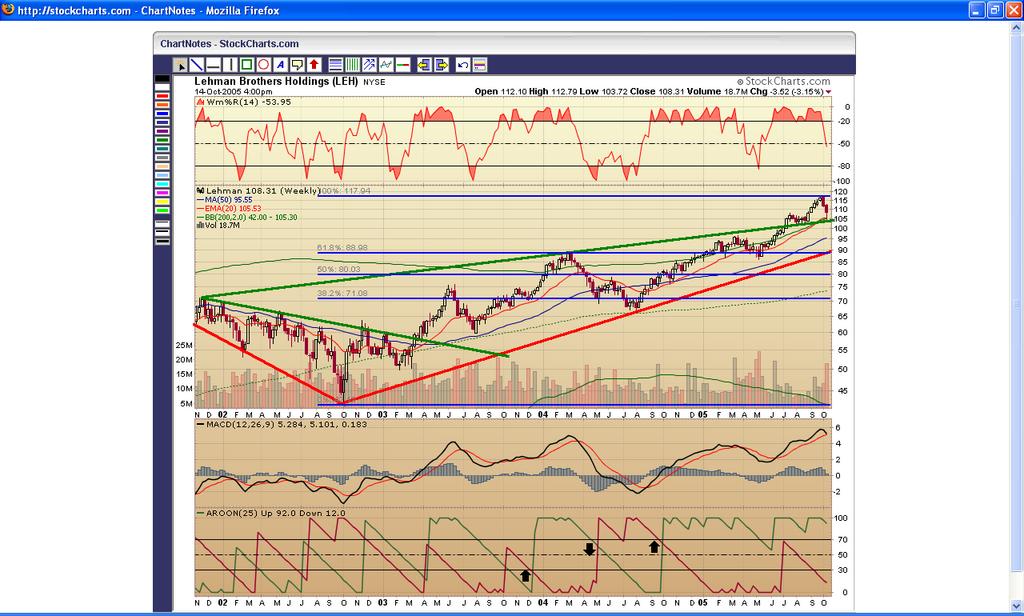Choose the vertical green cycle lines tool
The height and width of the screenshot is (616, 1024).
coord(353,65)
